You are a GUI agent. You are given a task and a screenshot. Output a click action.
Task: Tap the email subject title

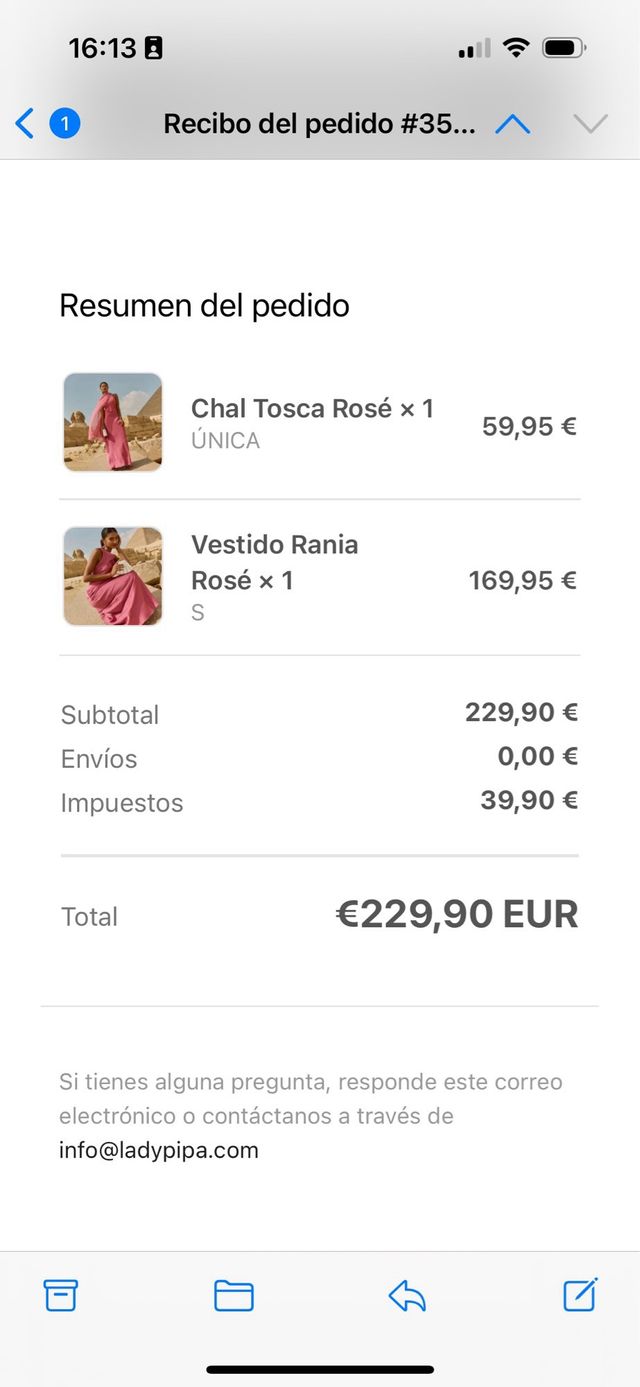(319, 124)
